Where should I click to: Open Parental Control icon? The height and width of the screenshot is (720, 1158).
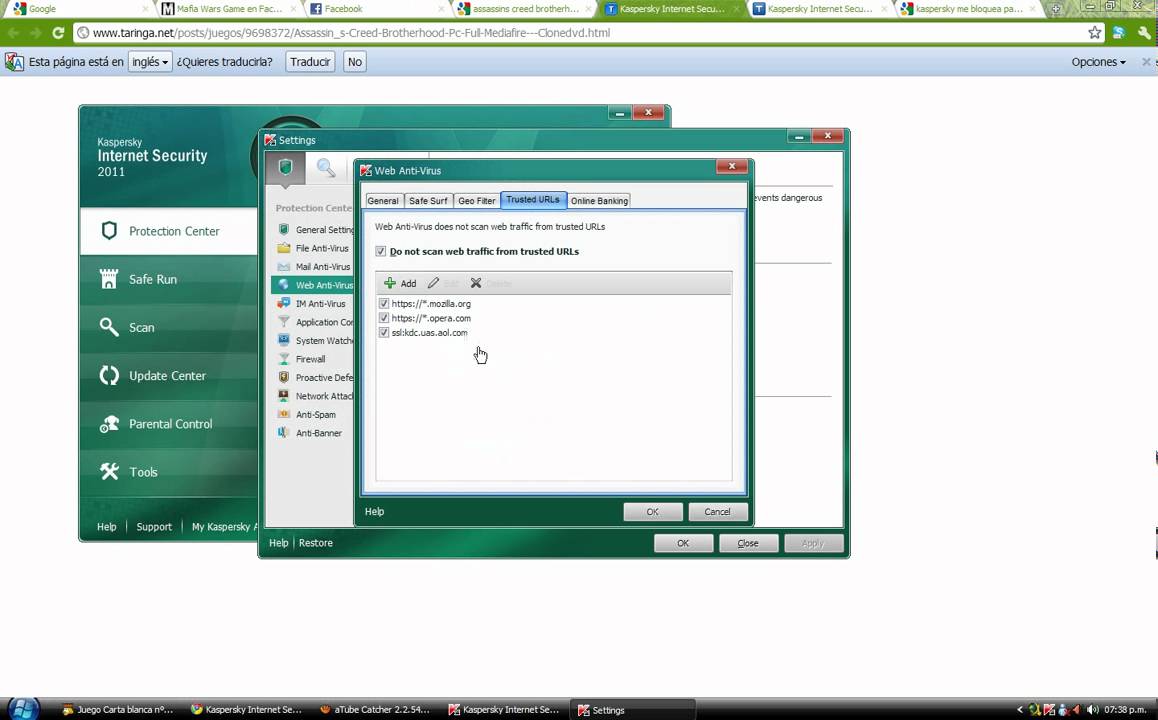pos(109,424)
